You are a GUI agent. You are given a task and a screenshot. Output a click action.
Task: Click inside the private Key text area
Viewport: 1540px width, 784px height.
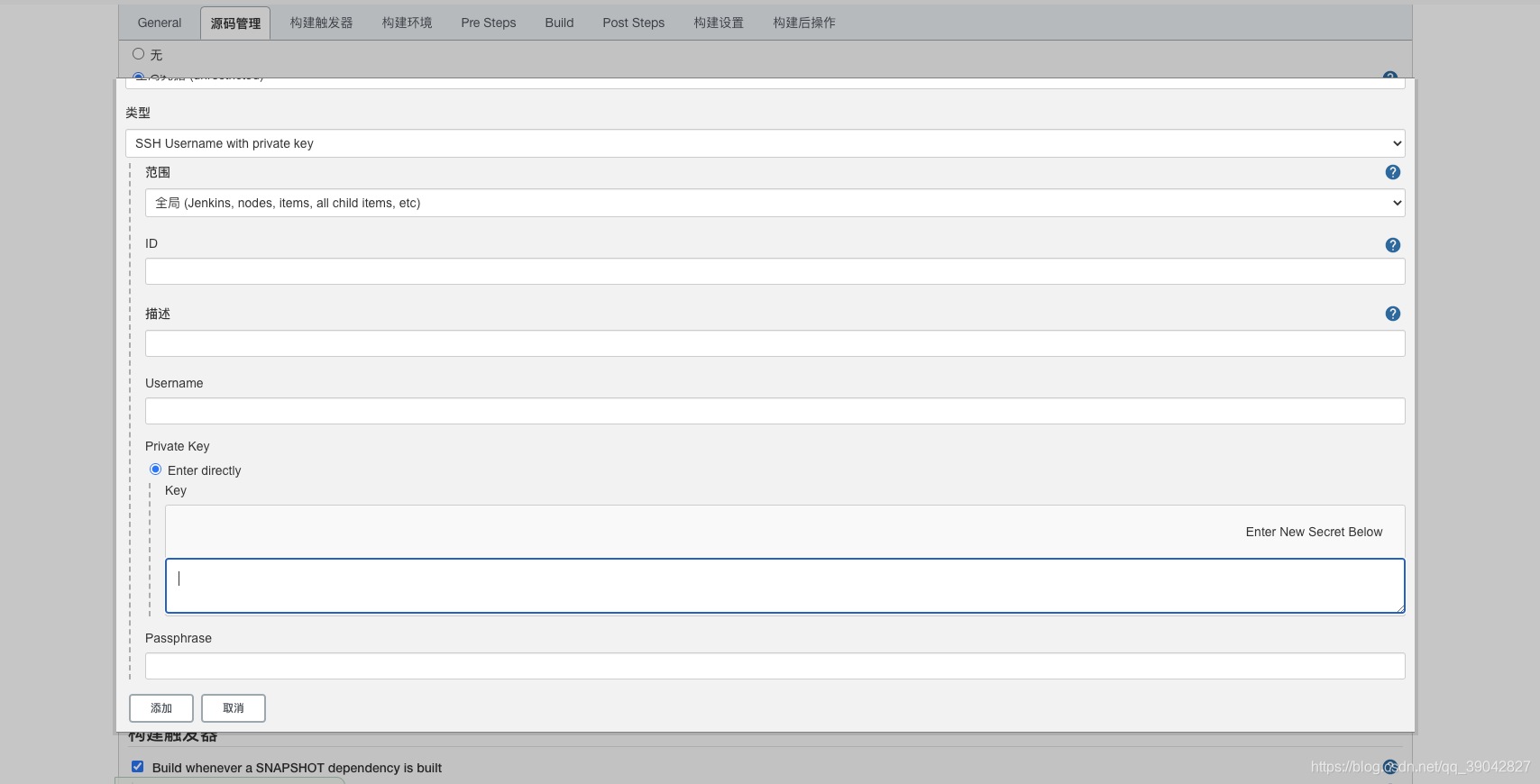(784, 586)
